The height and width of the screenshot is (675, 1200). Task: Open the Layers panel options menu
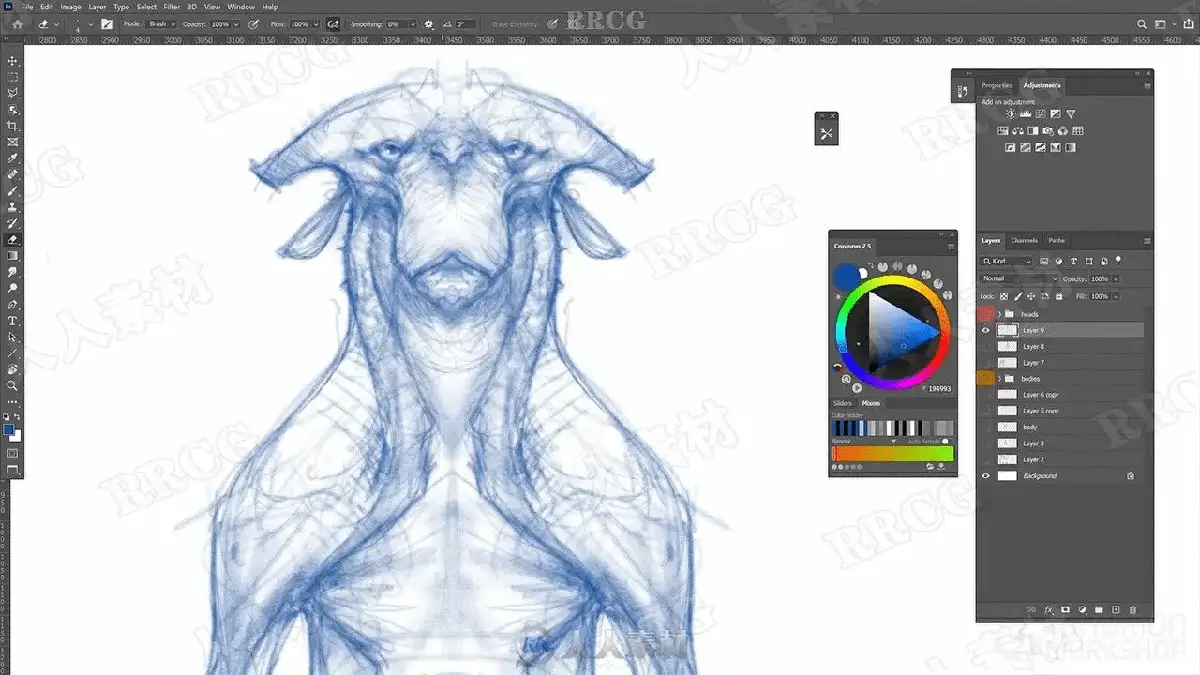click(x=1147, y=241)
